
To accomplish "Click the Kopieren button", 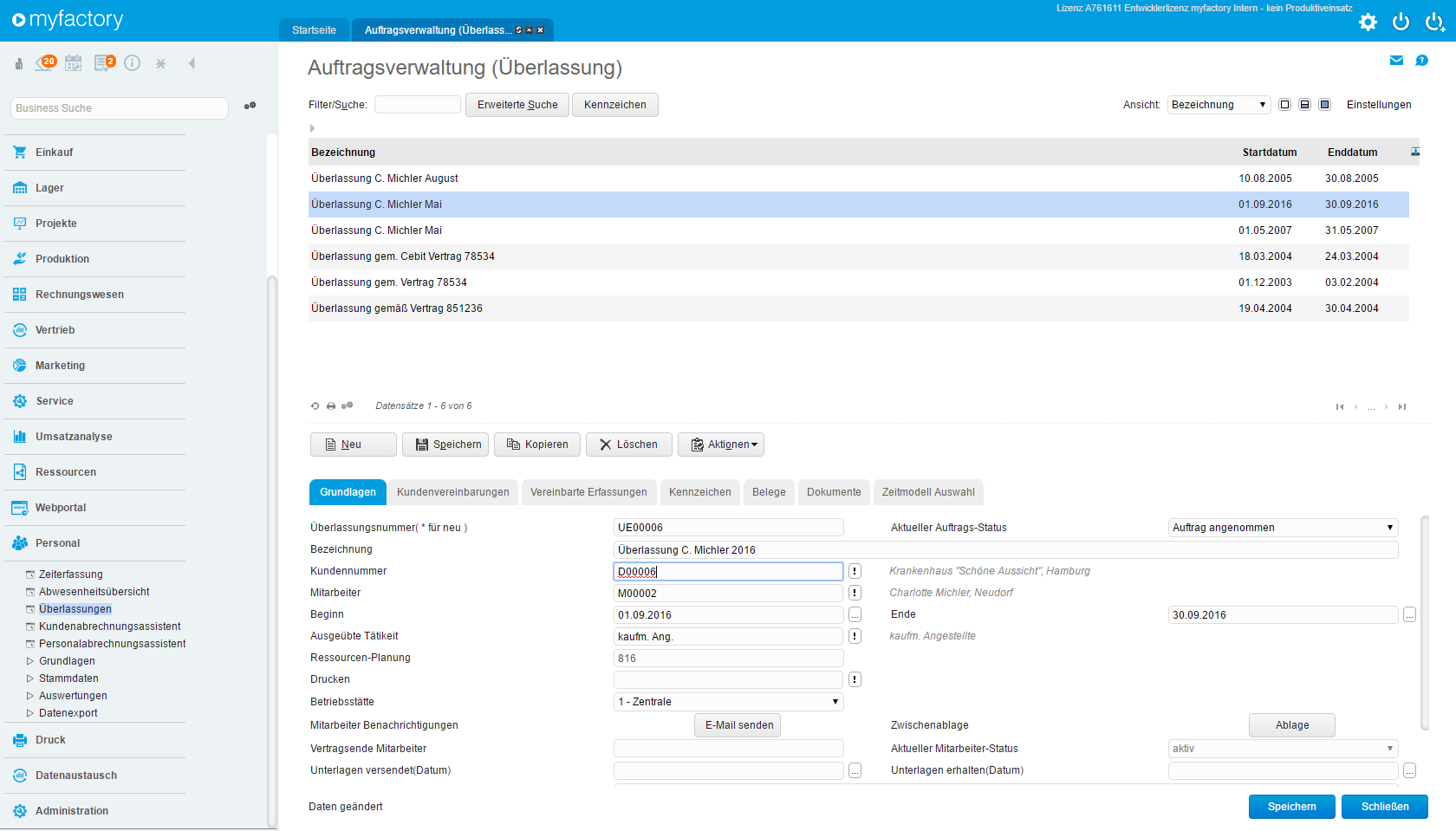I will coord(537,445).
